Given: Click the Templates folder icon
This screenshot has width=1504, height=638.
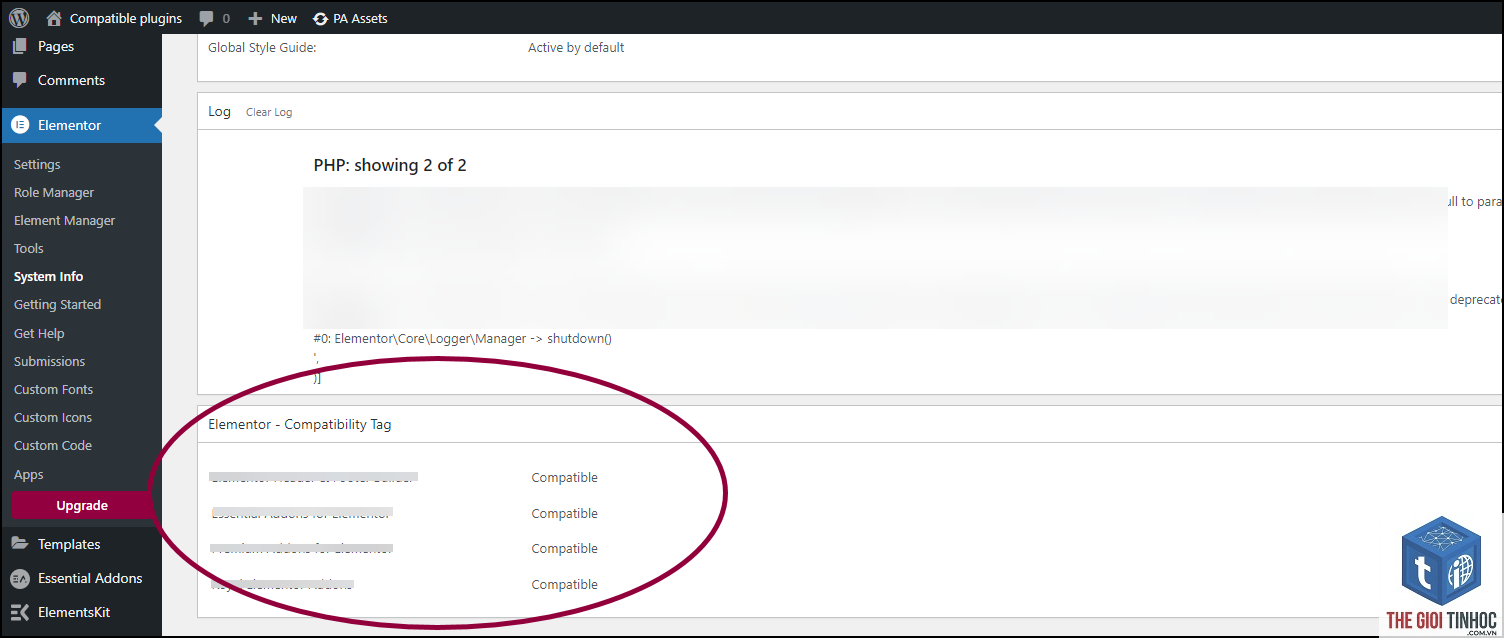Looking at the screenshot, I should [20, 544].
